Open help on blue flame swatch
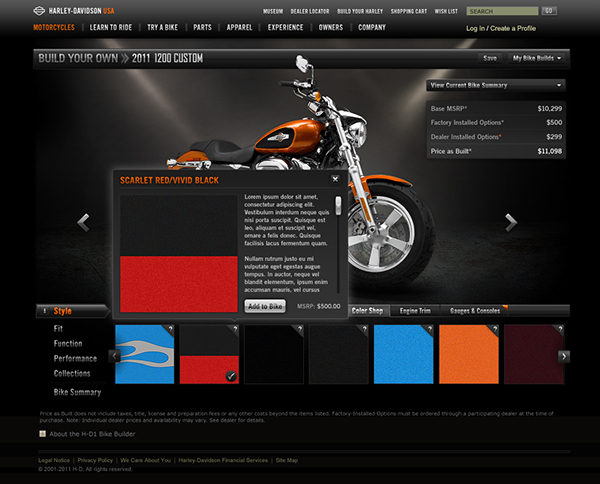The image size is (600, 484). click(170, 329)
